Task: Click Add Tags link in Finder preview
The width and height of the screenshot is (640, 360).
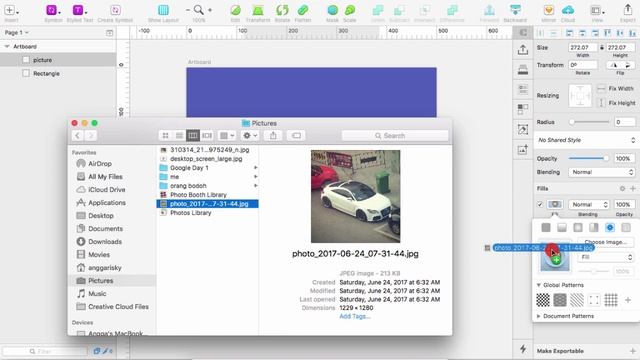Action: click(x=355, y=316)
